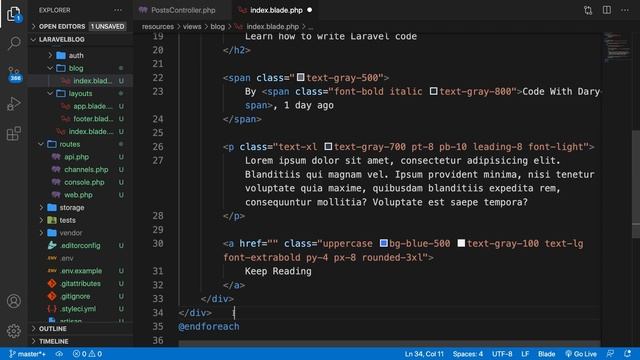Click the bg-blue-500 color swatch

[384, 243]
